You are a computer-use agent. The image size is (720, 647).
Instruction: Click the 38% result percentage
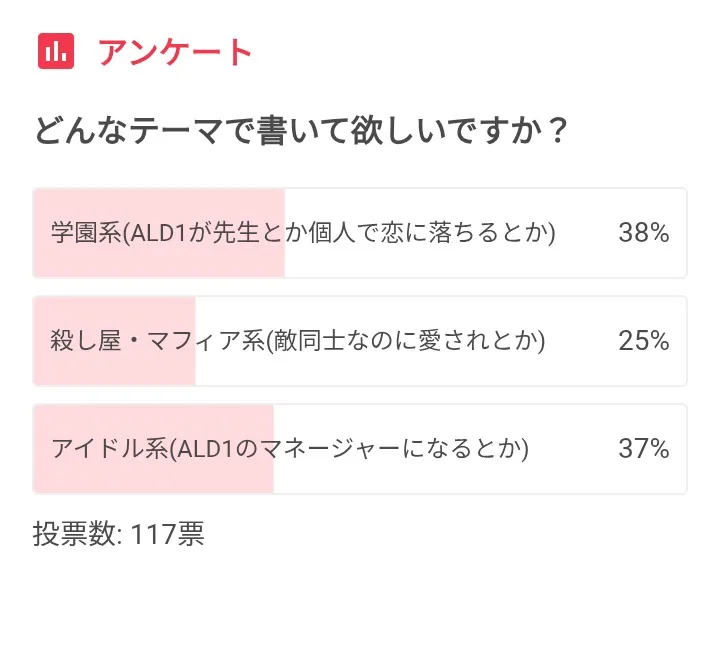pos(643,233)
